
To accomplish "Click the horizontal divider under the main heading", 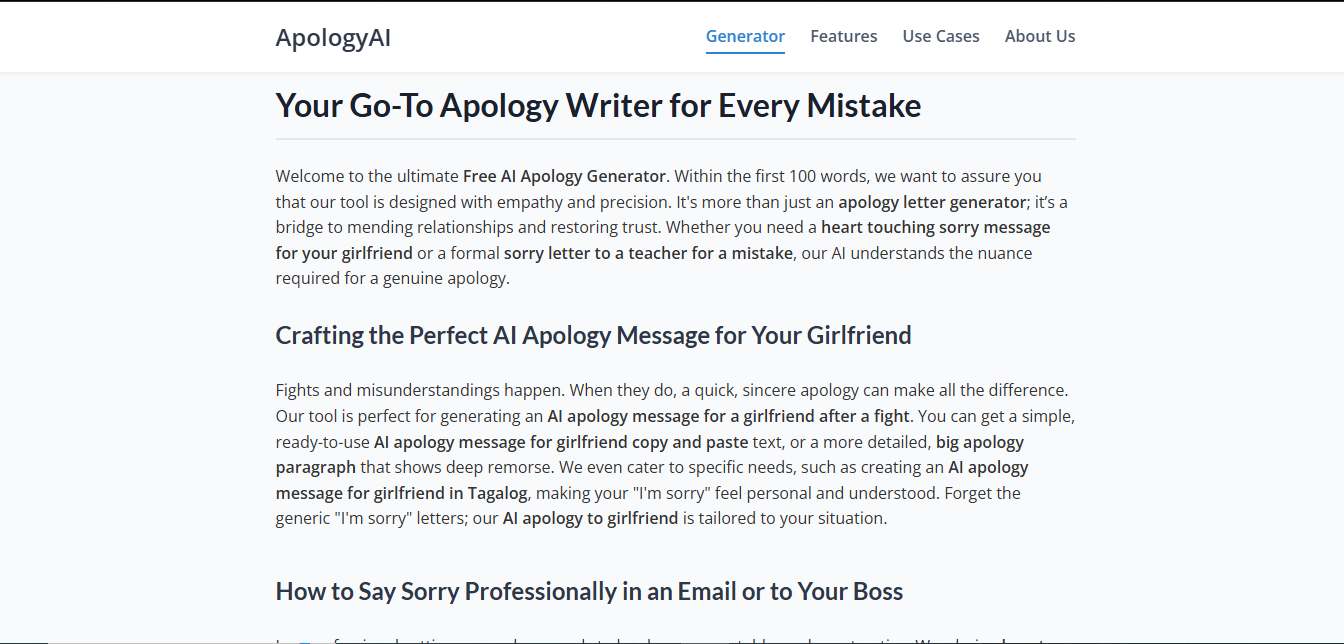I will (676, 138).
